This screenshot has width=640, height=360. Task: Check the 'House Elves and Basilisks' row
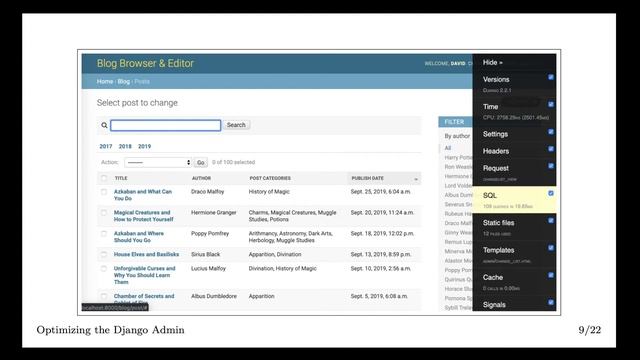[104, 254]
